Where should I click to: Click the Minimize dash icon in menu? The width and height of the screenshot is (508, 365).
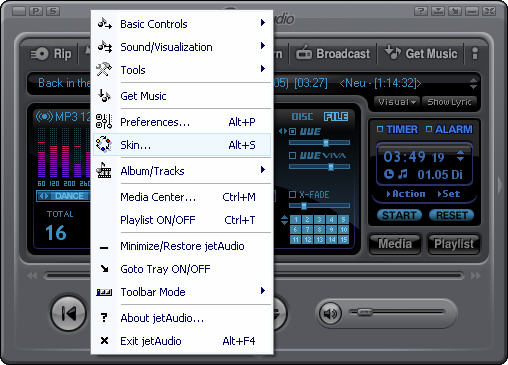(x=104, y=248)
